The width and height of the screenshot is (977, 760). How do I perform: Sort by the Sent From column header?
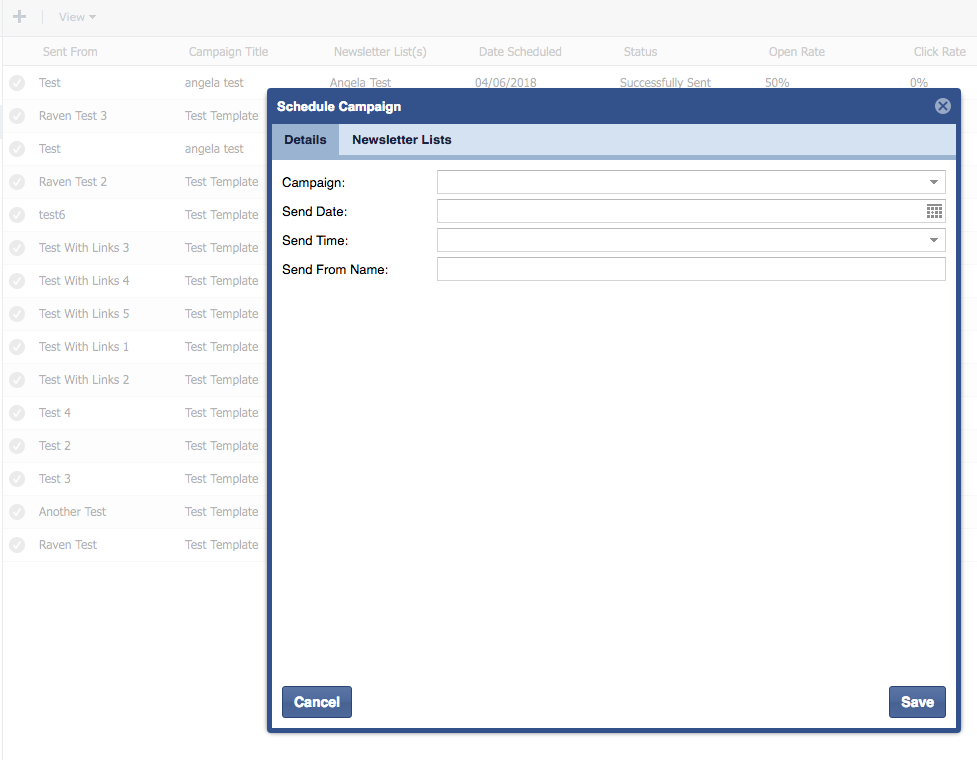pos(70,52)
